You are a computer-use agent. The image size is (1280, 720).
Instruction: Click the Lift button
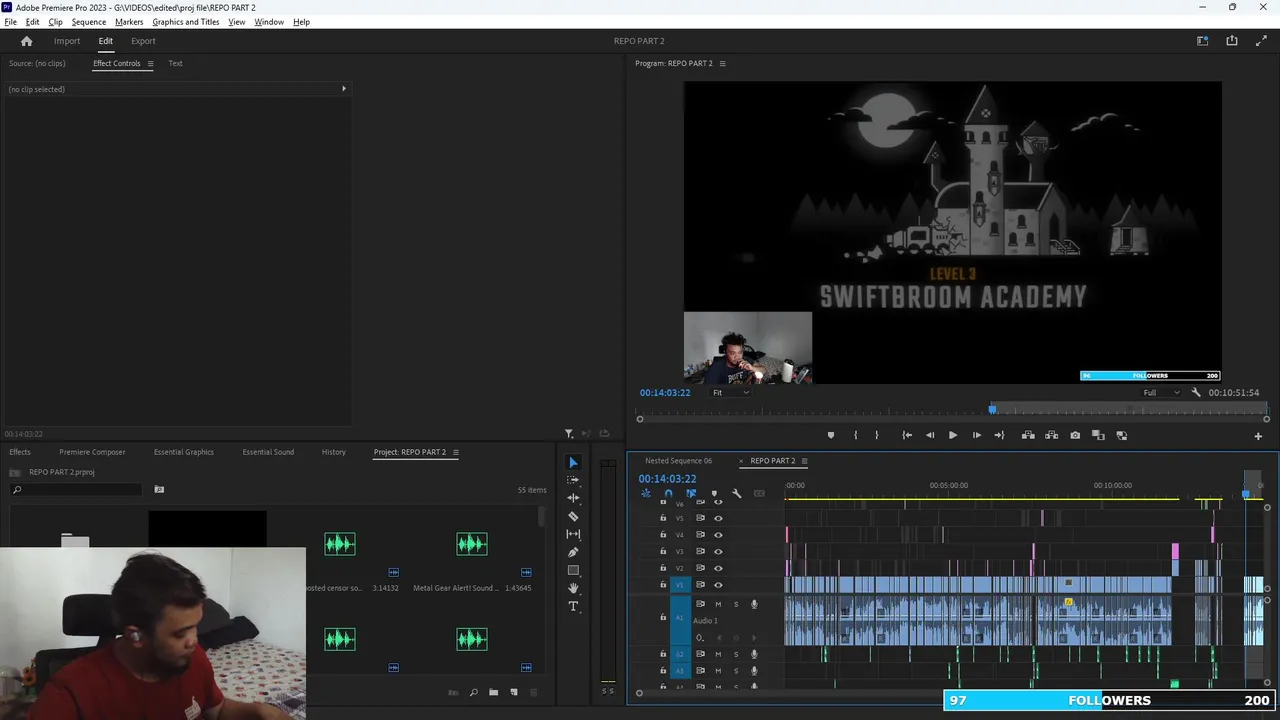click(x=1028, y=435)
